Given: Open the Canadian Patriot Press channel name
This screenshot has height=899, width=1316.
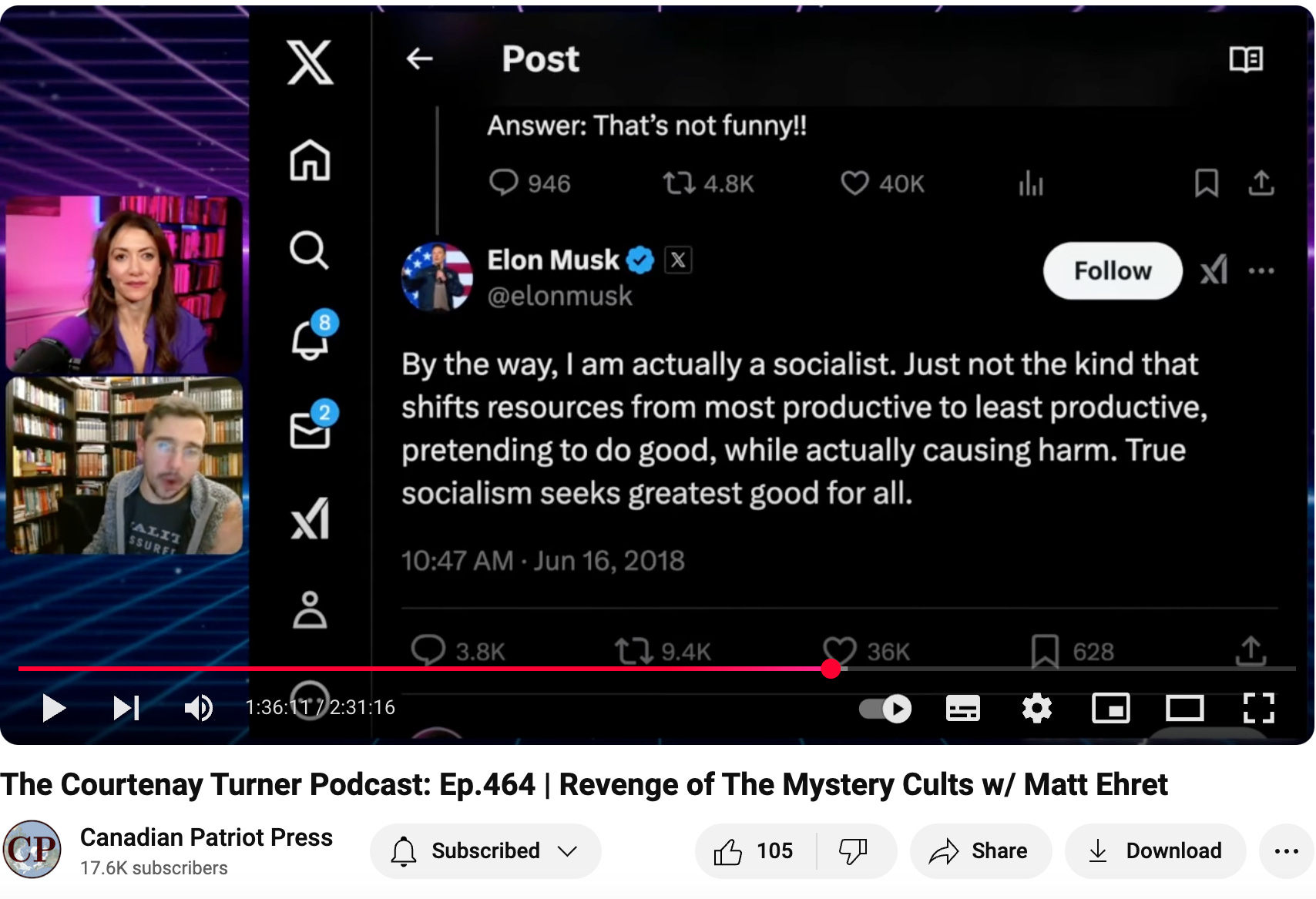Looking at the screenshot, I should click(x=206, y=837).
